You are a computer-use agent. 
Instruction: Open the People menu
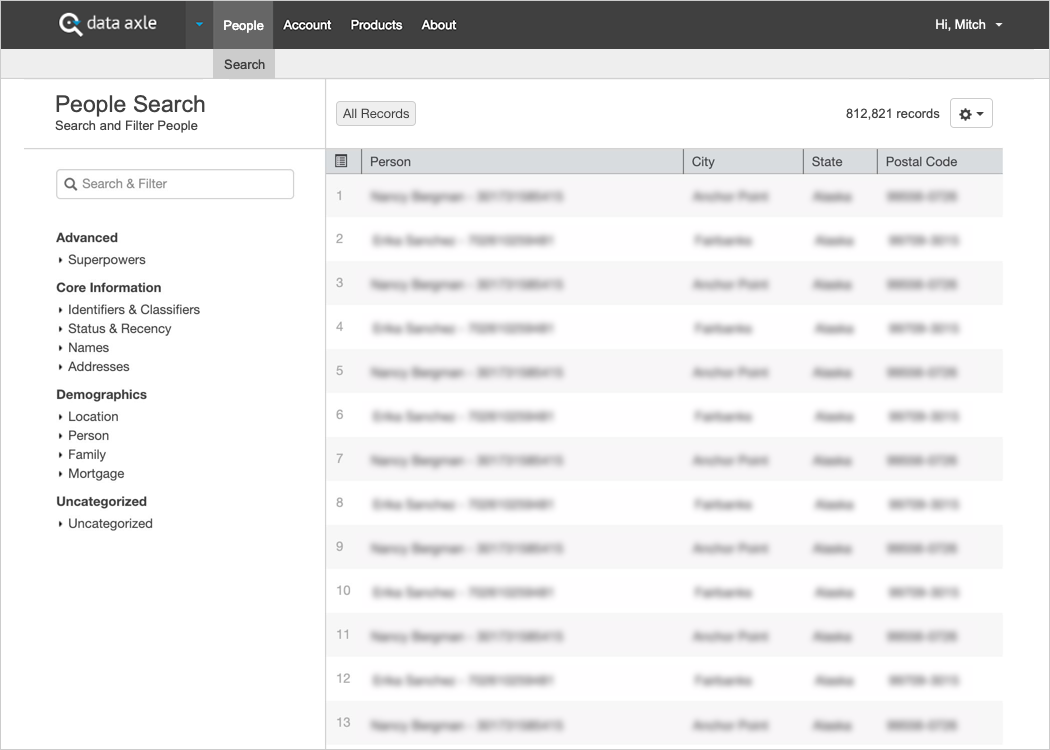(x=243, y=25)
